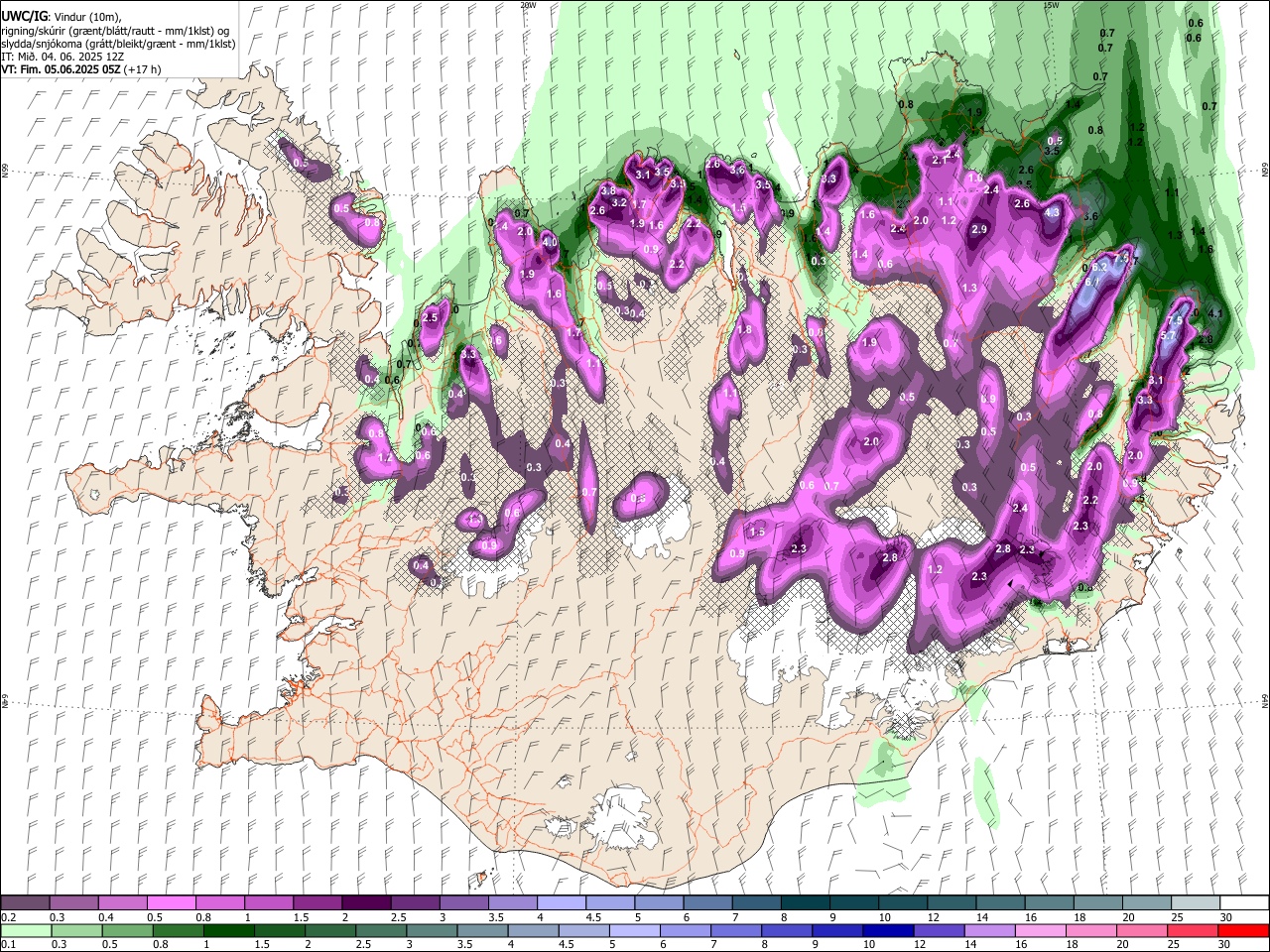Click the snow scale swatch between 6 and 7
This screenshot has width=1270, height=952.
pyautogui.click(x=707, y=903)
